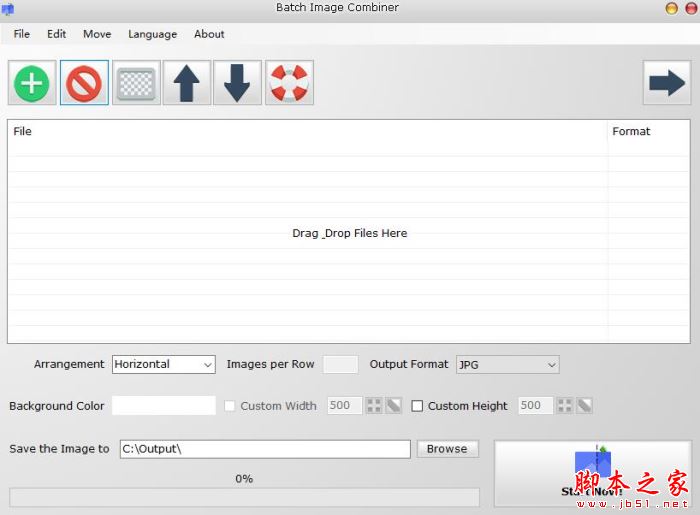This screenshot has width=700, height=515.
Task: Toggle the Custom Width checkbox
Action: [x=229, y=406]
